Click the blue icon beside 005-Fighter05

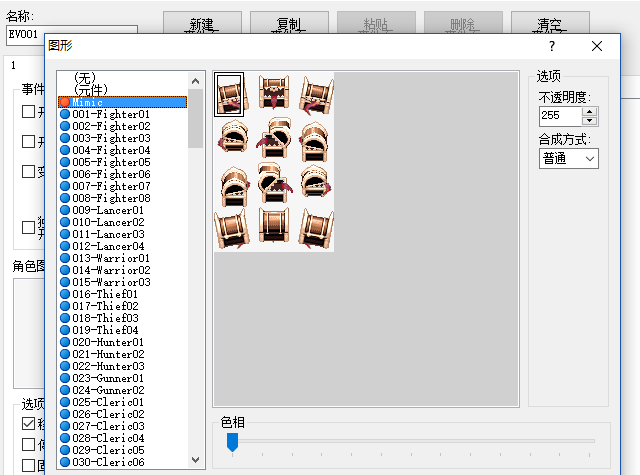click(x=65, y=162)
